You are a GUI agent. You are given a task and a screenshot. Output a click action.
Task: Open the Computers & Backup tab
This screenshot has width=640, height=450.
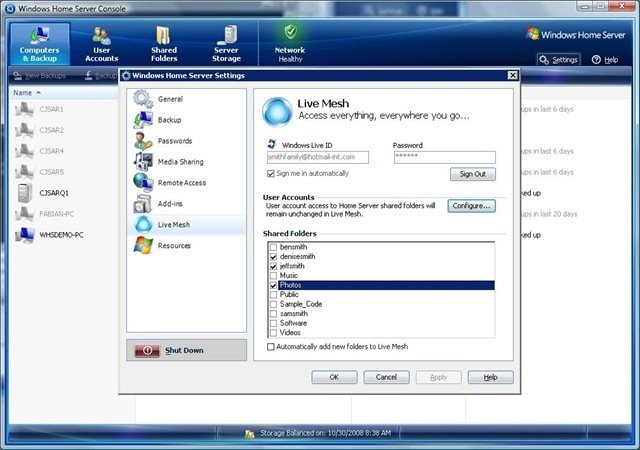tap(40, 44)
